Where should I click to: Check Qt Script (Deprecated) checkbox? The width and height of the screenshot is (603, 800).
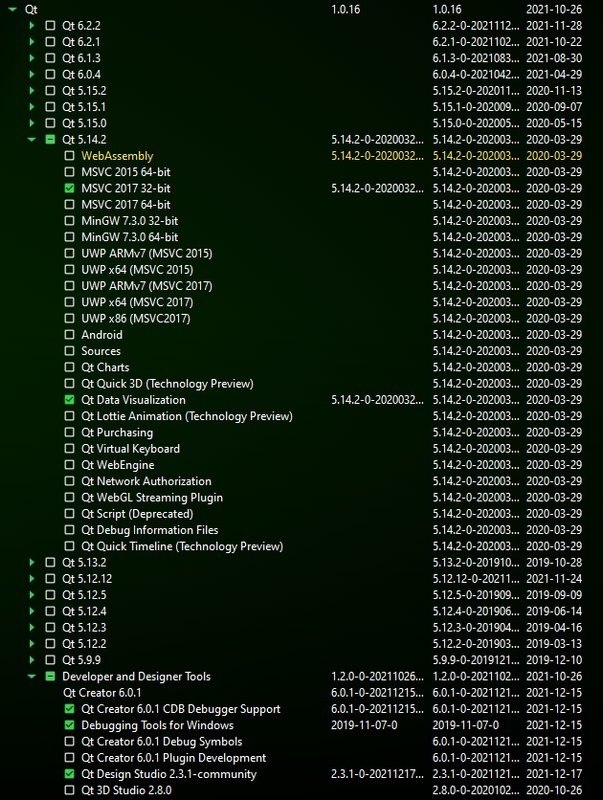pos(69,514)
